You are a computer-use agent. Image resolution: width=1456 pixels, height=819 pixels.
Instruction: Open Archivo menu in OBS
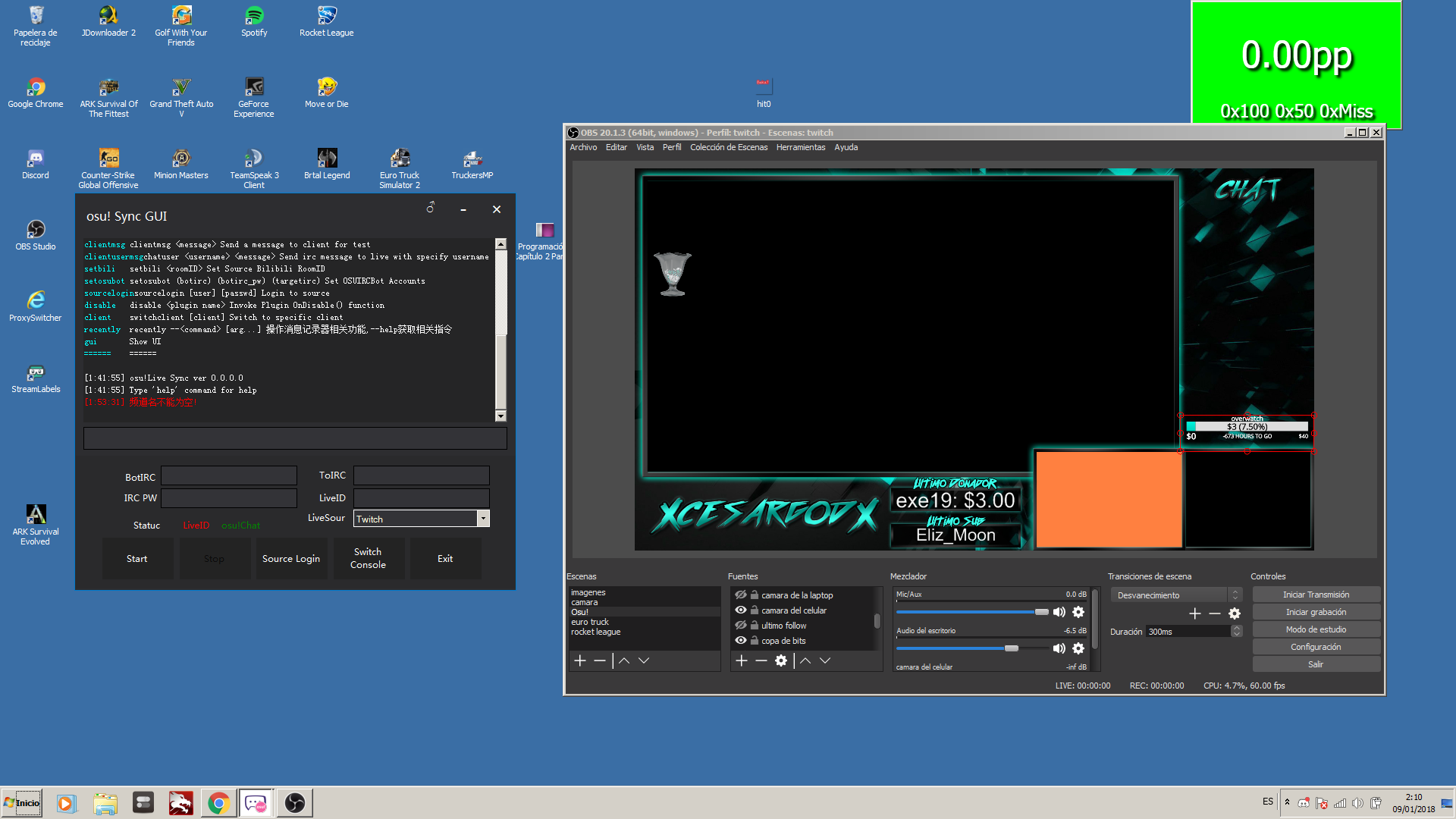(583, 147)
